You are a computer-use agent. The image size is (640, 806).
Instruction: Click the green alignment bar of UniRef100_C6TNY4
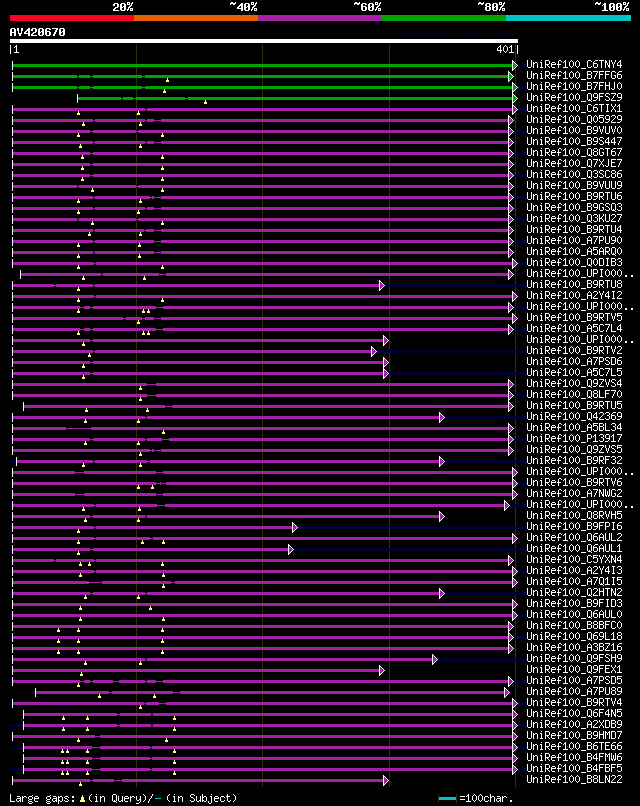262,65
